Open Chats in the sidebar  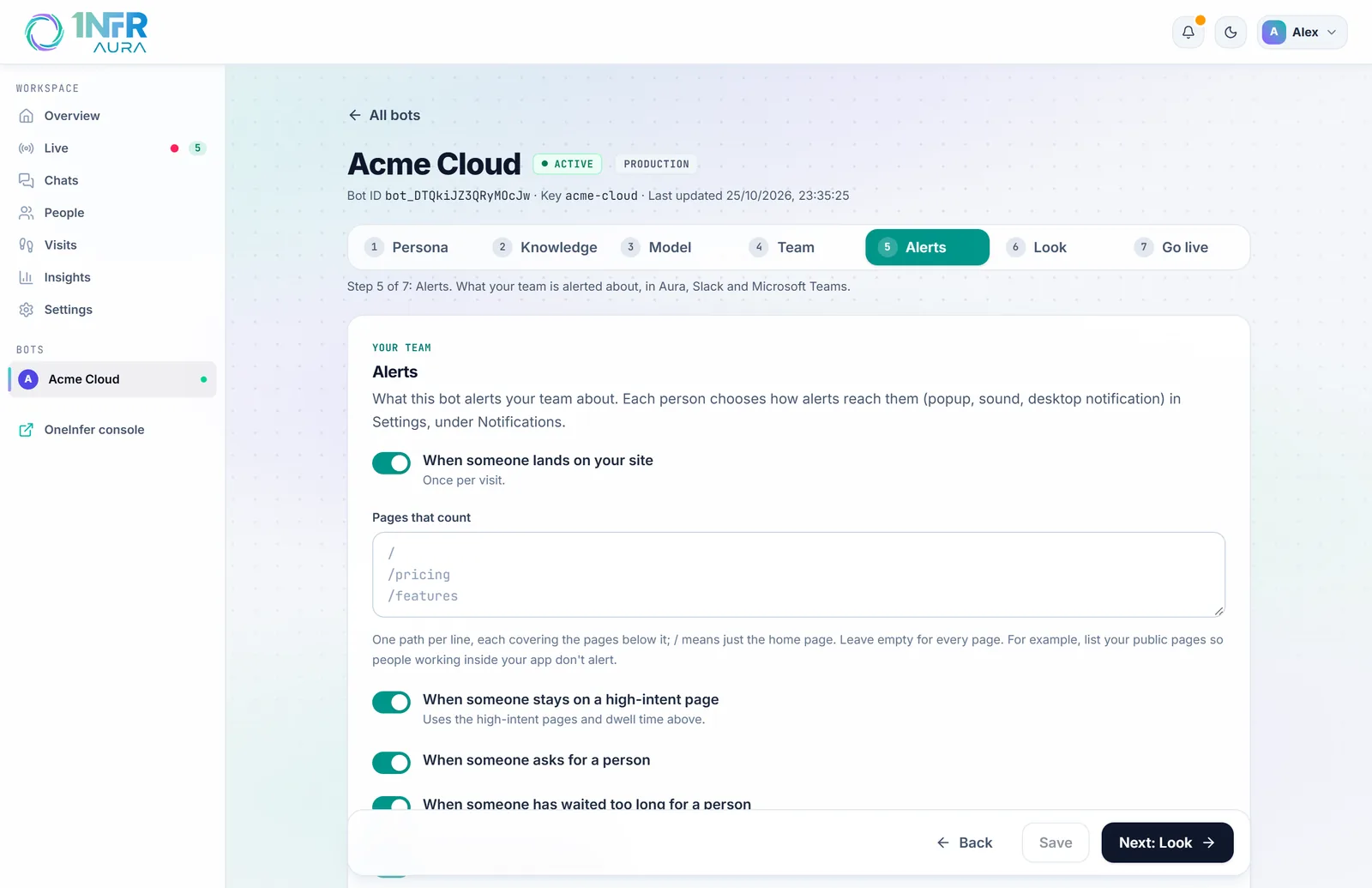112,180
